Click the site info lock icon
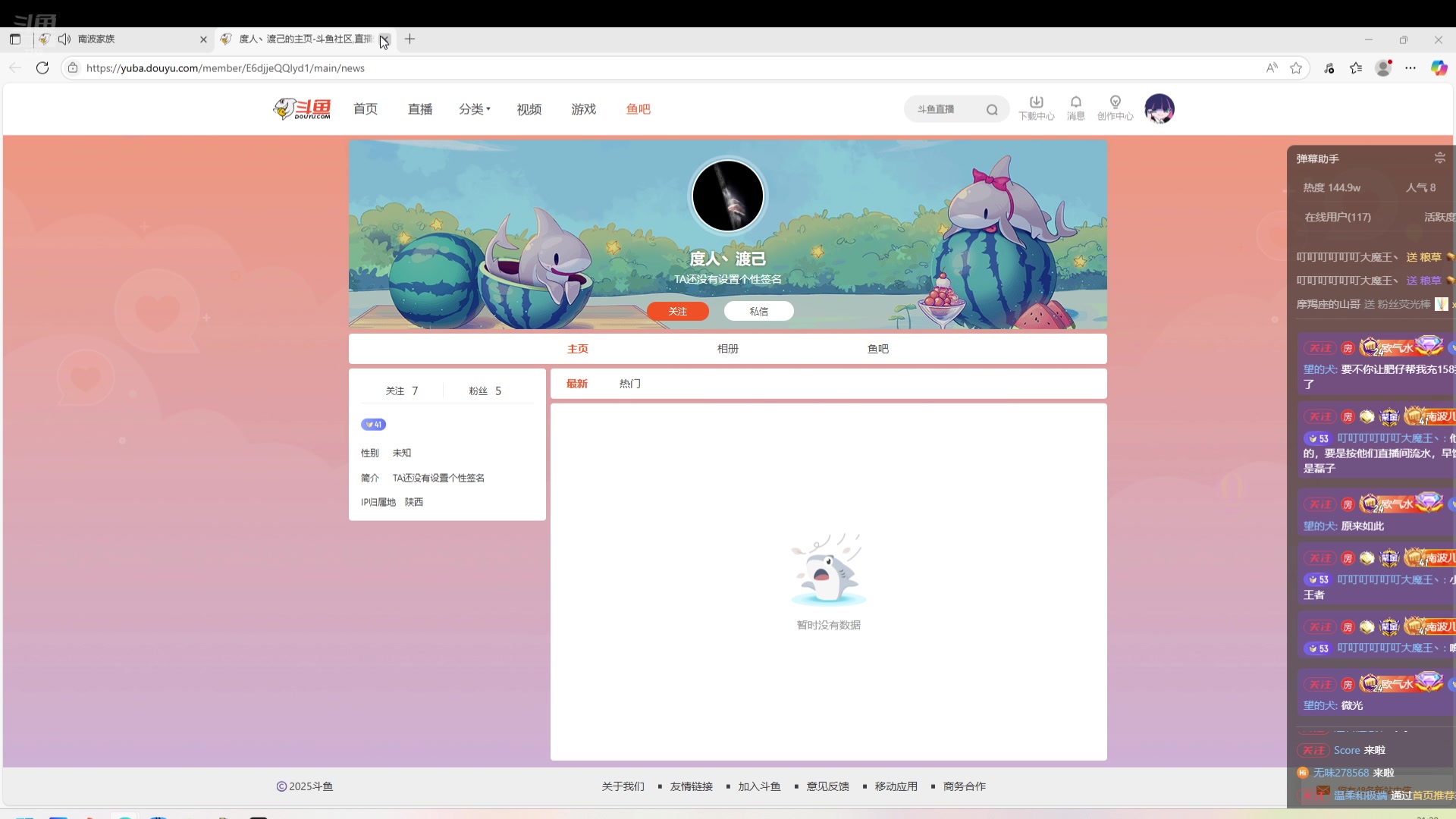1456x819 pixels. tap(73, 67)
